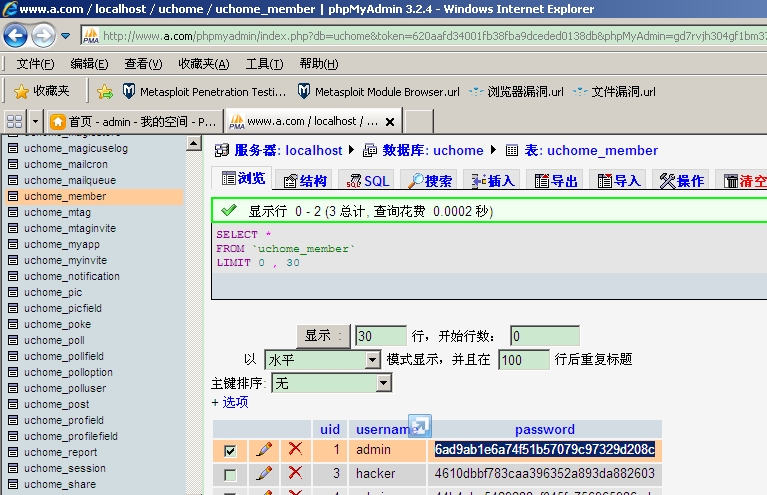
Task: Switch to the SQL tab
Action: pyautogui.click(x=367, y=180)
